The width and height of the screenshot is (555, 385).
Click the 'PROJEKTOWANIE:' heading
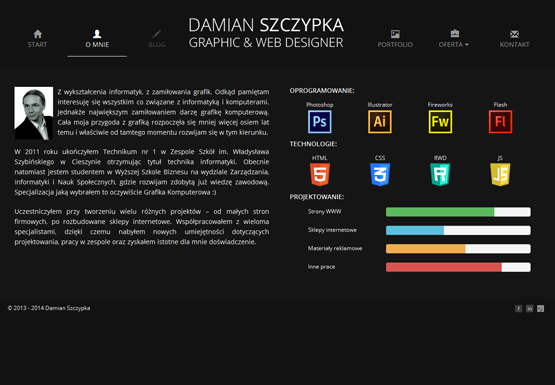317,197
